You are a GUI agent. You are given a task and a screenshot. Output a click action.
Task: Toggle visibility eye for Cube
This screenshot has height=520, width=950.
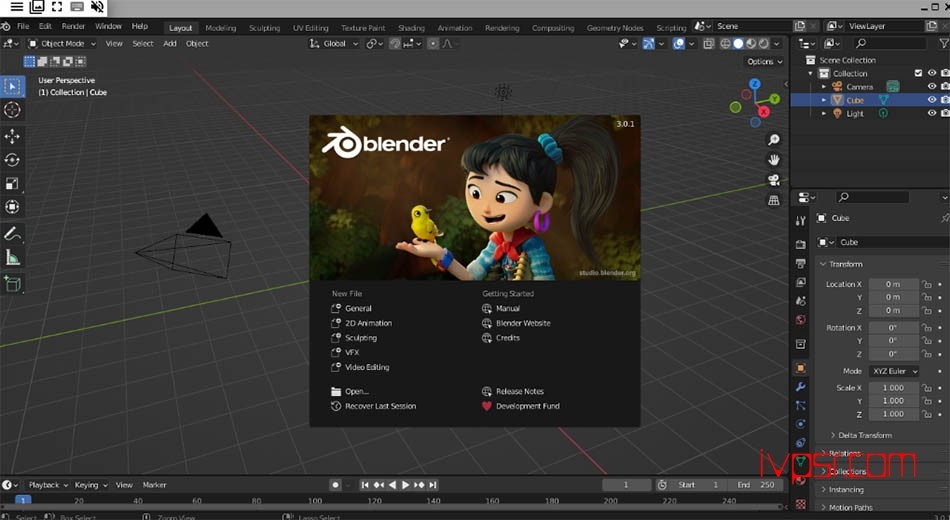932,100
